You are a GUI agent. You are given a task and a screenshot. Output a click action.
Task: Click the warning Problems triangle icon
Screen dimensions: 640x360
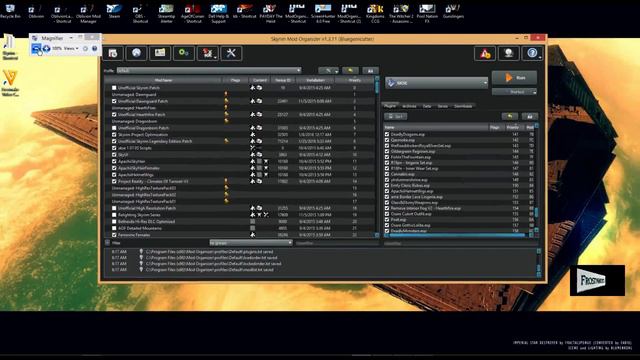point(485,53)
